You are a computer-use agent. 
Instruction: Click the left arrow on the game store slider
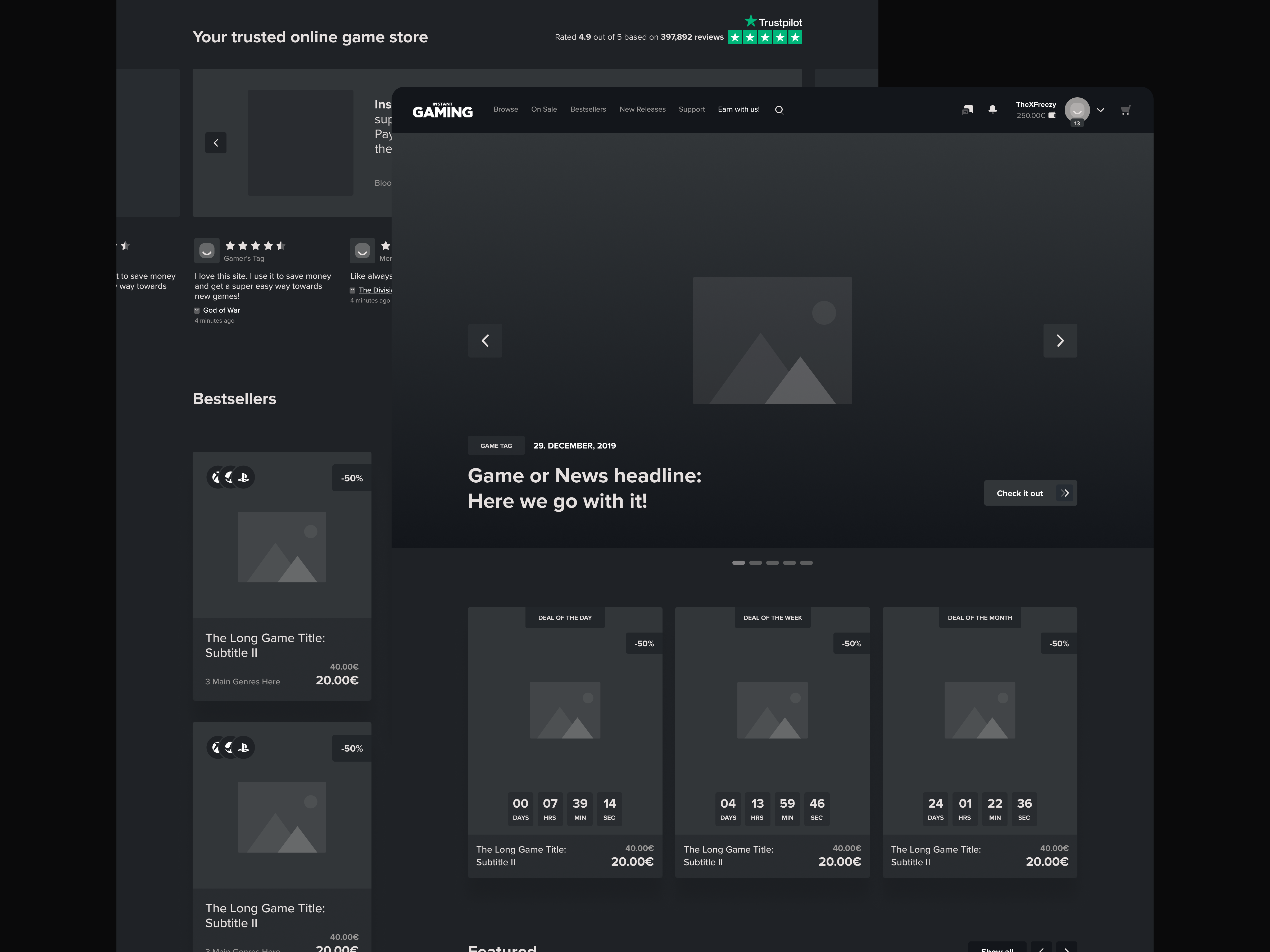point(216,142)
